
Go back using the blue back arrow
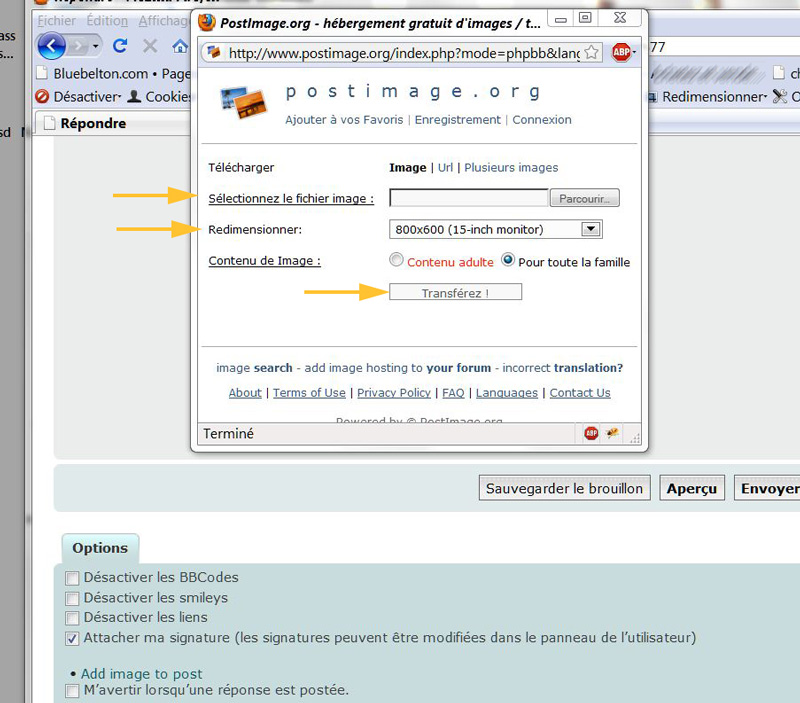[52, 46]
